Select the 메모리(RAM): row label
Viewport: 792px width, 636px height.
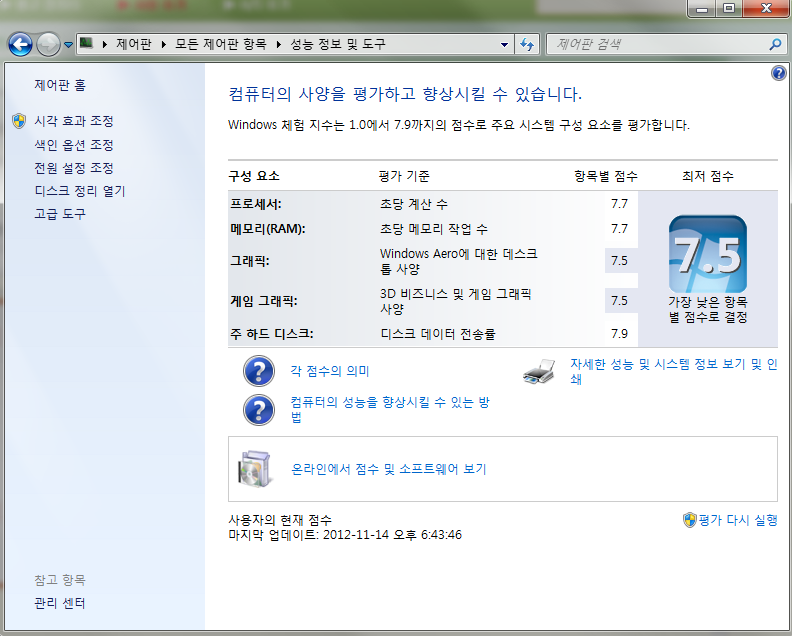tap(268, 229)
